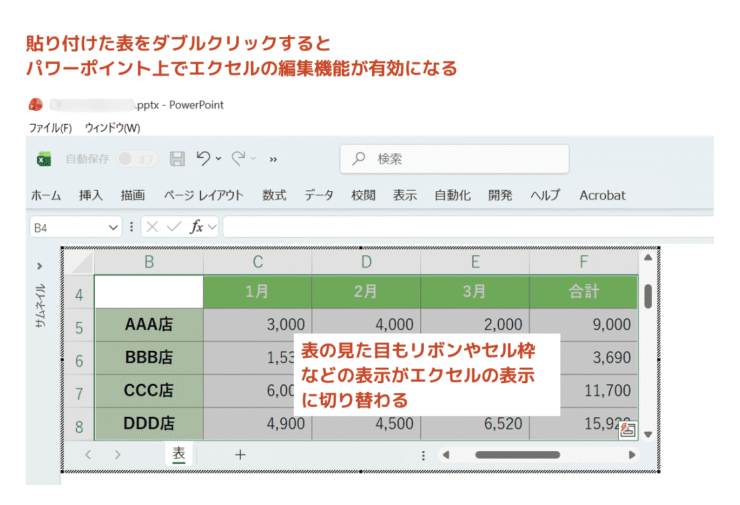Click the Excel app icon in quick access toolbar
The image size is (740, 505).
click(44, 159)
